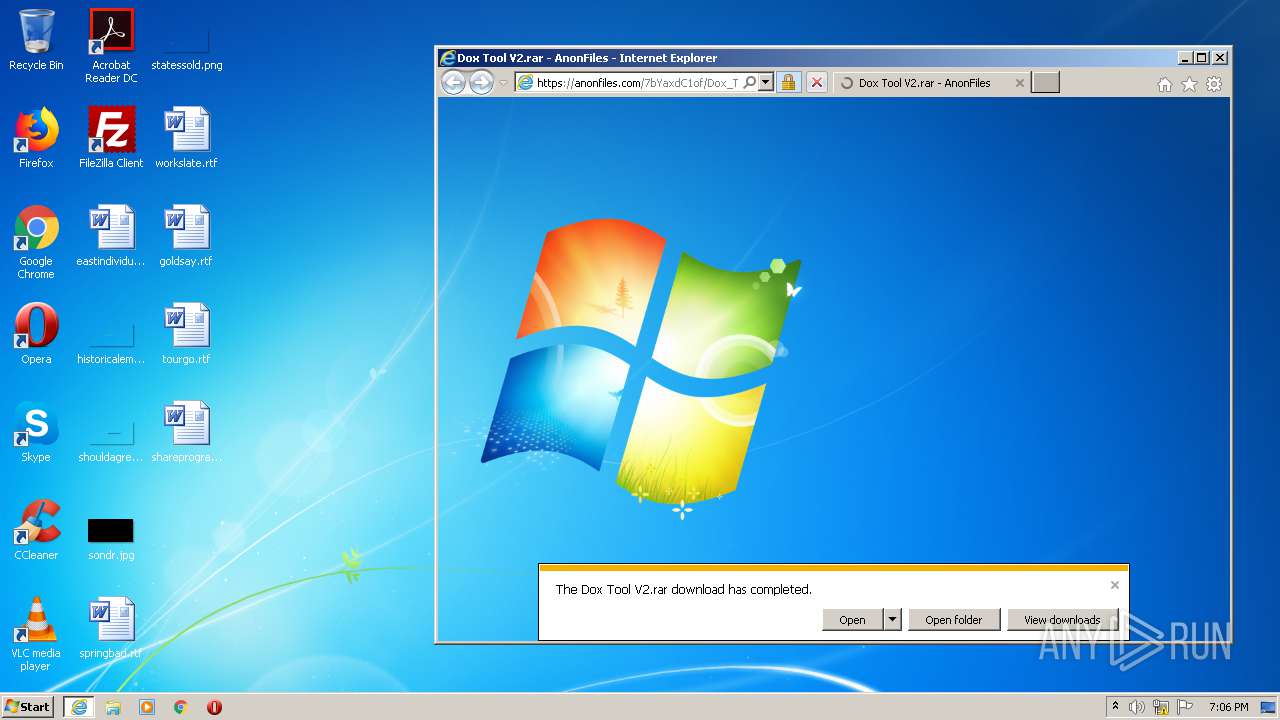This screenshot has height=720, width=1280.
Task: Focus the anonfiles.com address field
Action: [x=638, y=83]
